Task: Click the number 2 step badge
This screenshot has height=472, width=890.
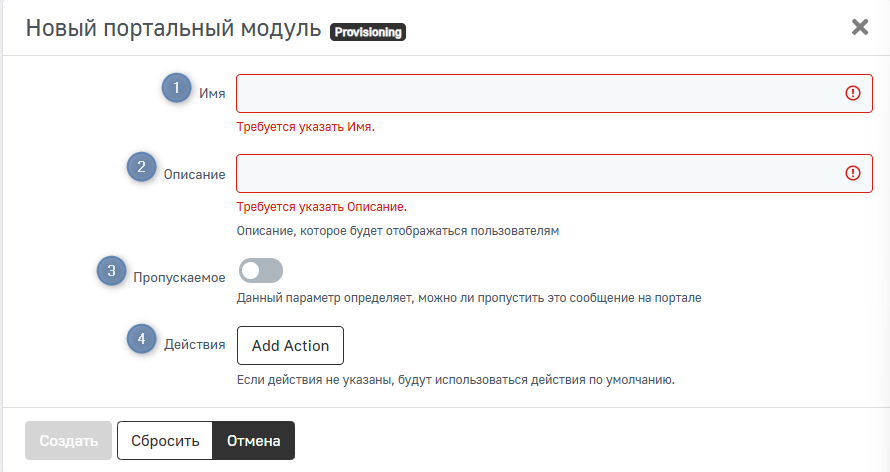Action: coord(141,167)
